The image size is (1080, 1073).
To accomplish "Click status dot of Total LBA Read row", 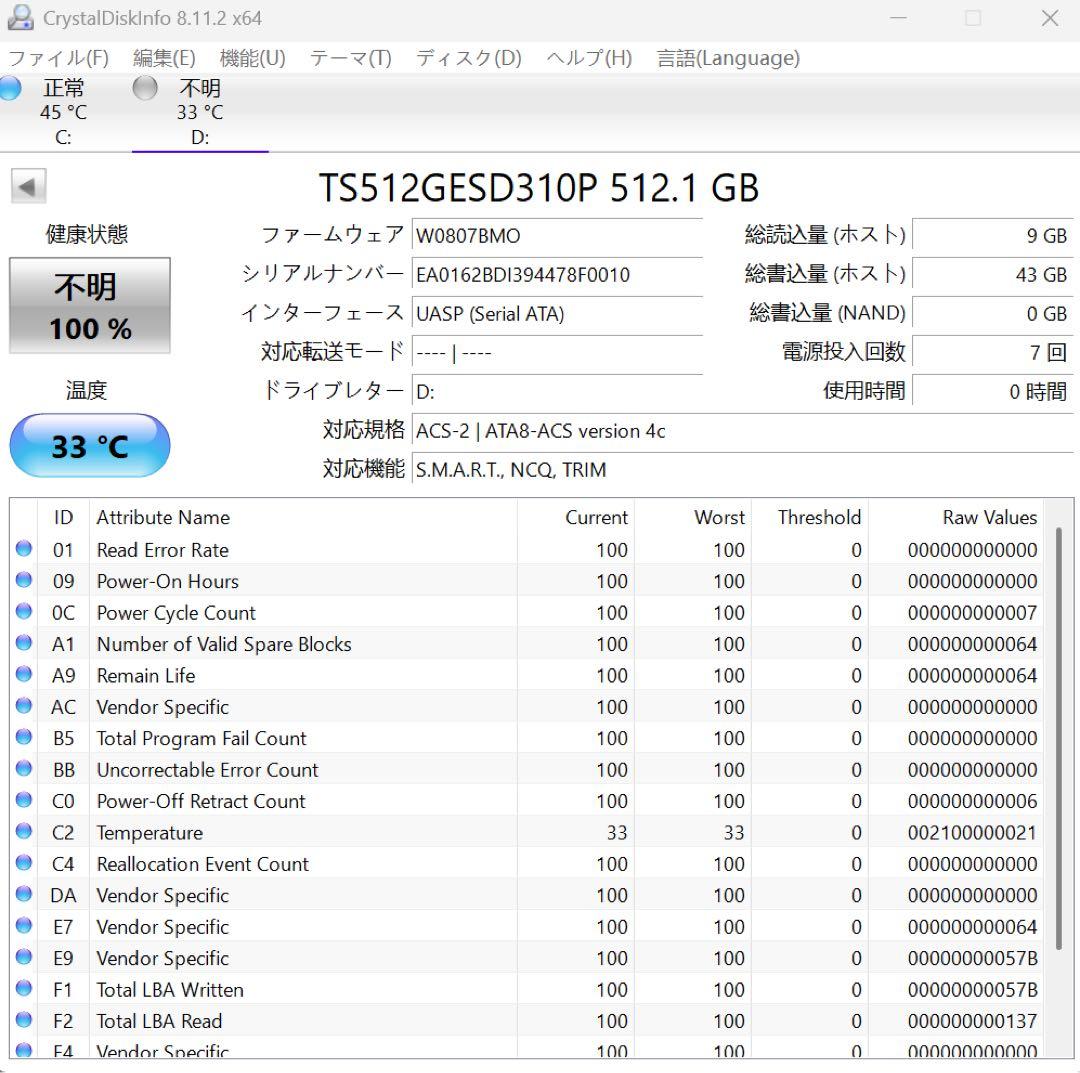I will click(23, 1020).
